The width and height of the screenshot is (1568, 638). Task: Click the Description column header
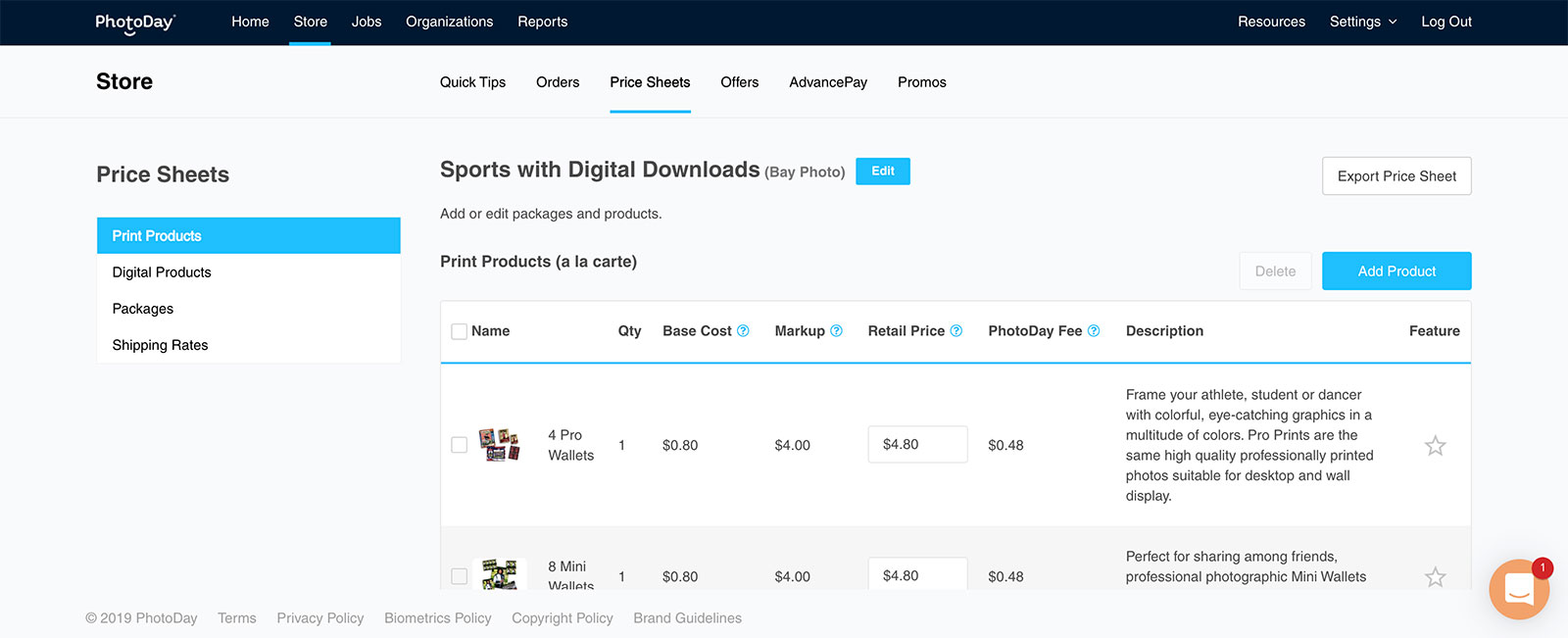coord(1164,331)
